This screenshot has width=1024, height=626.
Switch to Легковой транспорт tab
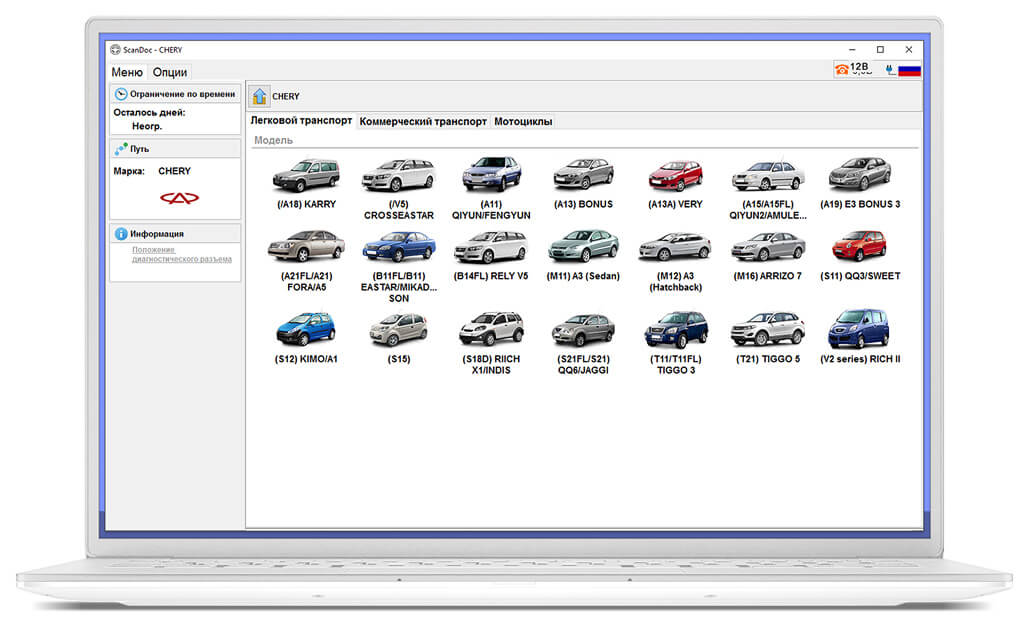301,121
